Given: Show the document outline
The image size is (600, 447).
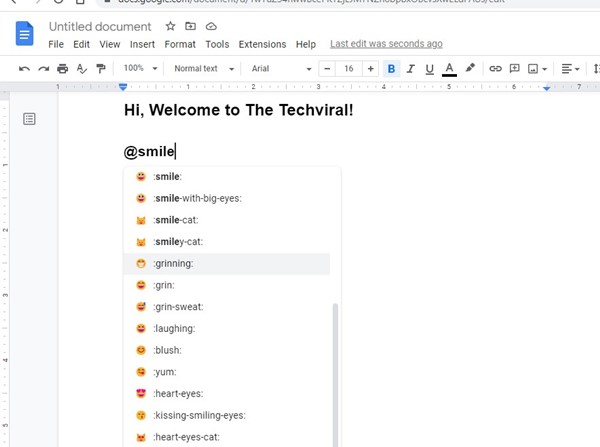Looking at the screenshot, I should [29, 119].
